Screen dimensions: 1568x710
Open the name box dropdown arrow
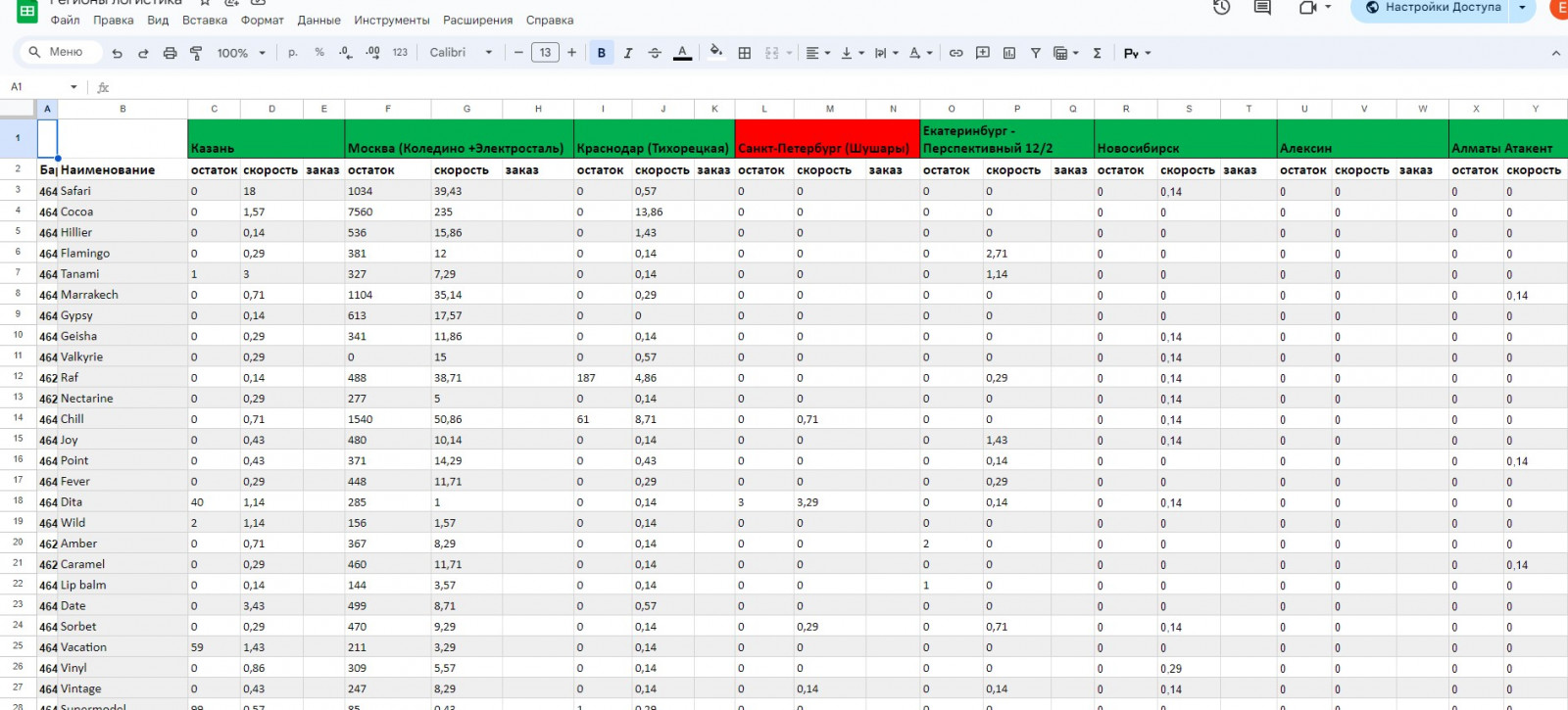click(73, 87)
